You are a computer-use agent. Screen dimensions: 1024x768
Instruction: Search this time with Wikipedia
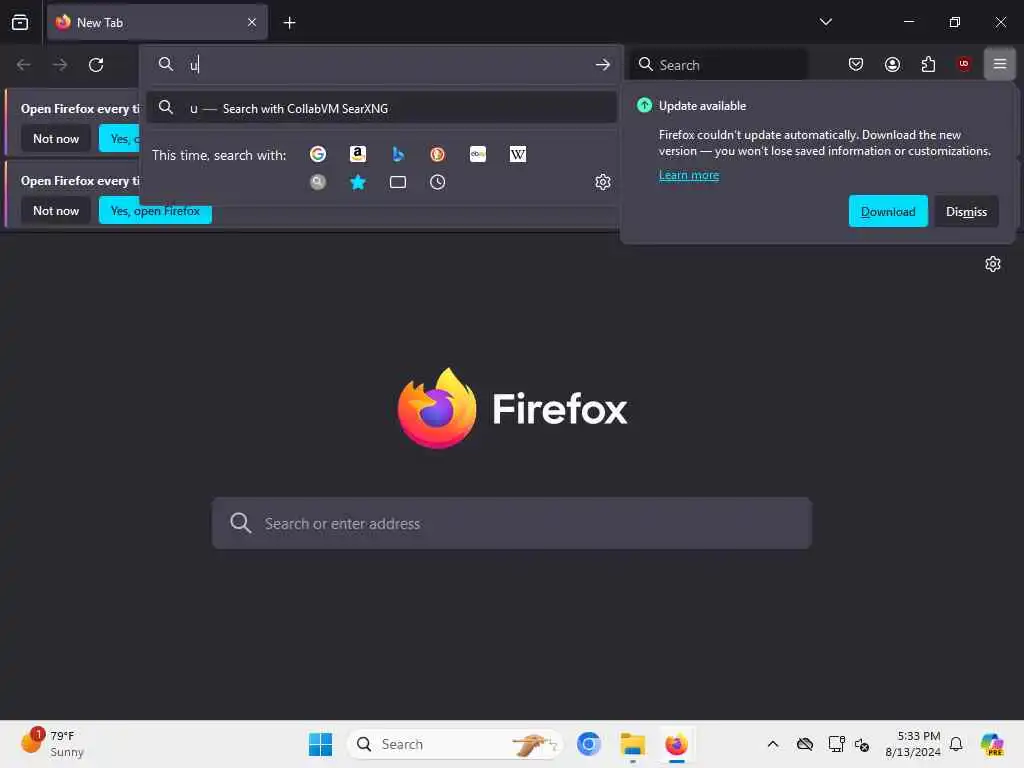[517, 154]
